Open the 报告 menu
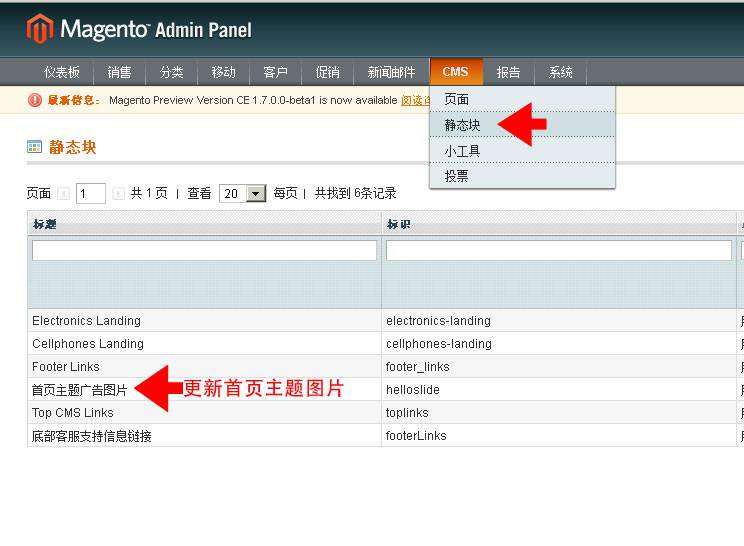The image size is (744, 546). pyautogui.click(x=508, y=72)
